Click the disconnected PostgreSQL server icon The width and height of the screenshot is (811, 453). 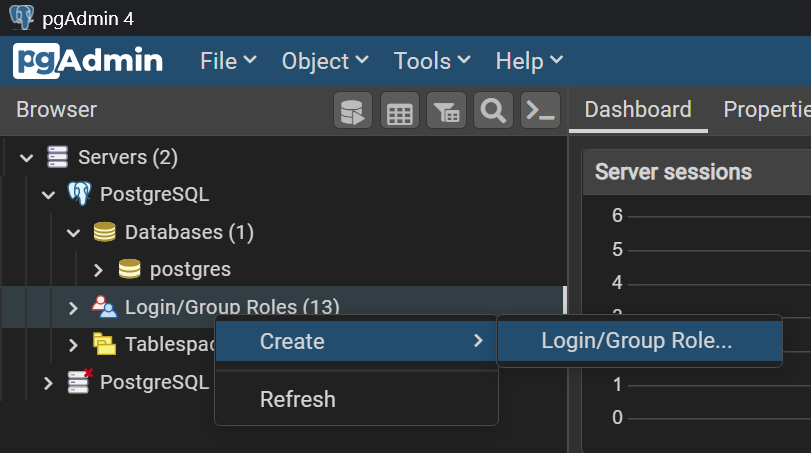point(80,382)
